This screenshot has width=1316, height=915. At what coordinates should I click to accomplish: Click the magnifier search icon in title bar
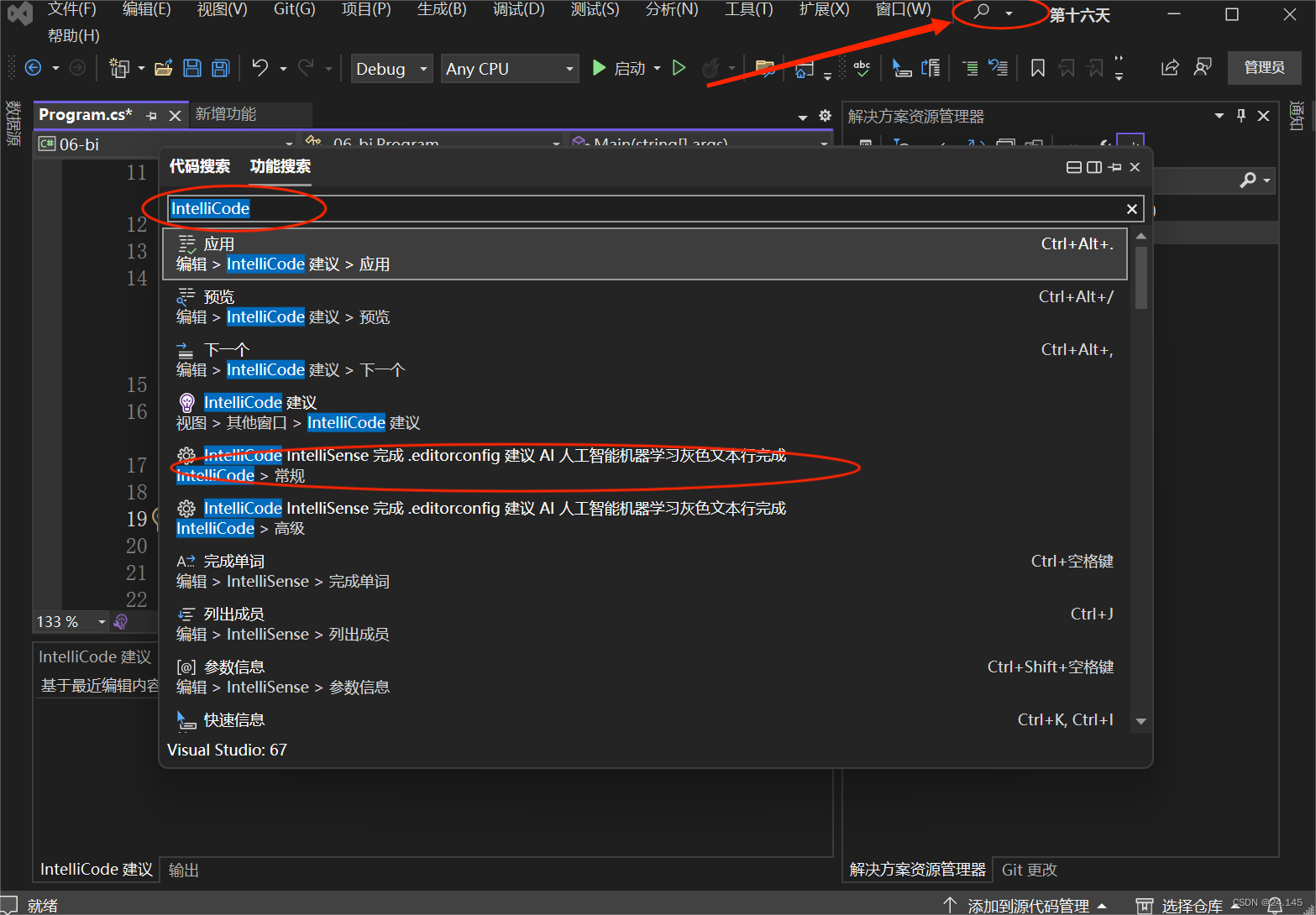tap(981, 13)
